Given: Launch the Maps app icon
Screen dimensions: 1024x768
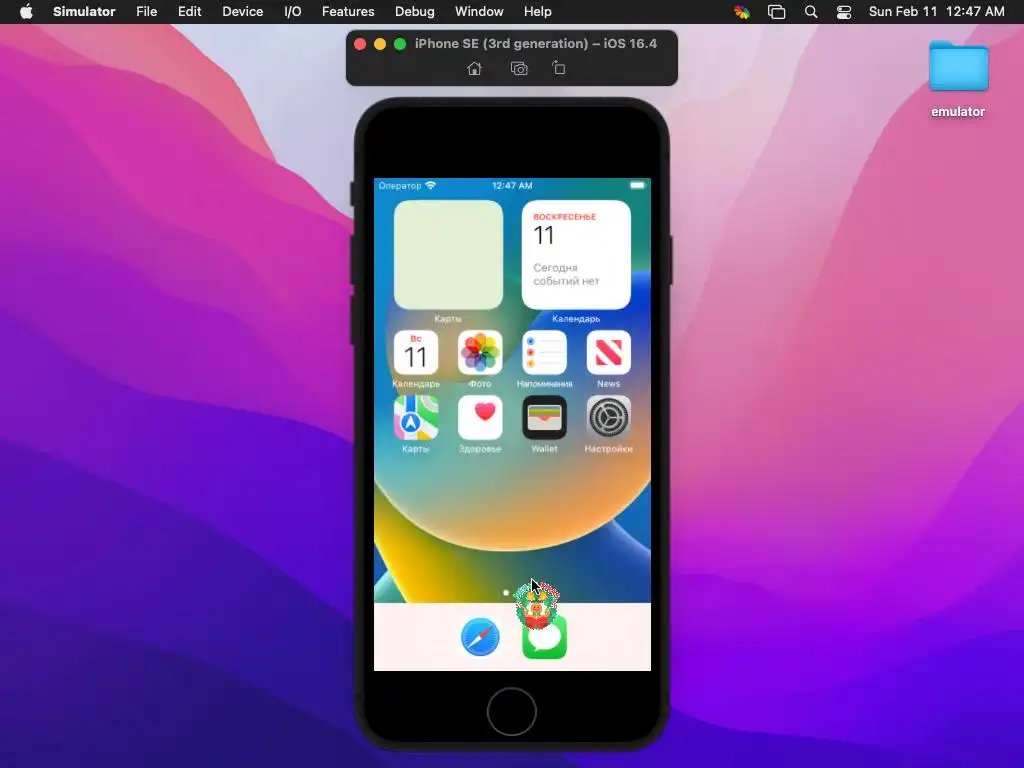Looking at the screenshot, I should pyautogui.click(x=416, y=417).
